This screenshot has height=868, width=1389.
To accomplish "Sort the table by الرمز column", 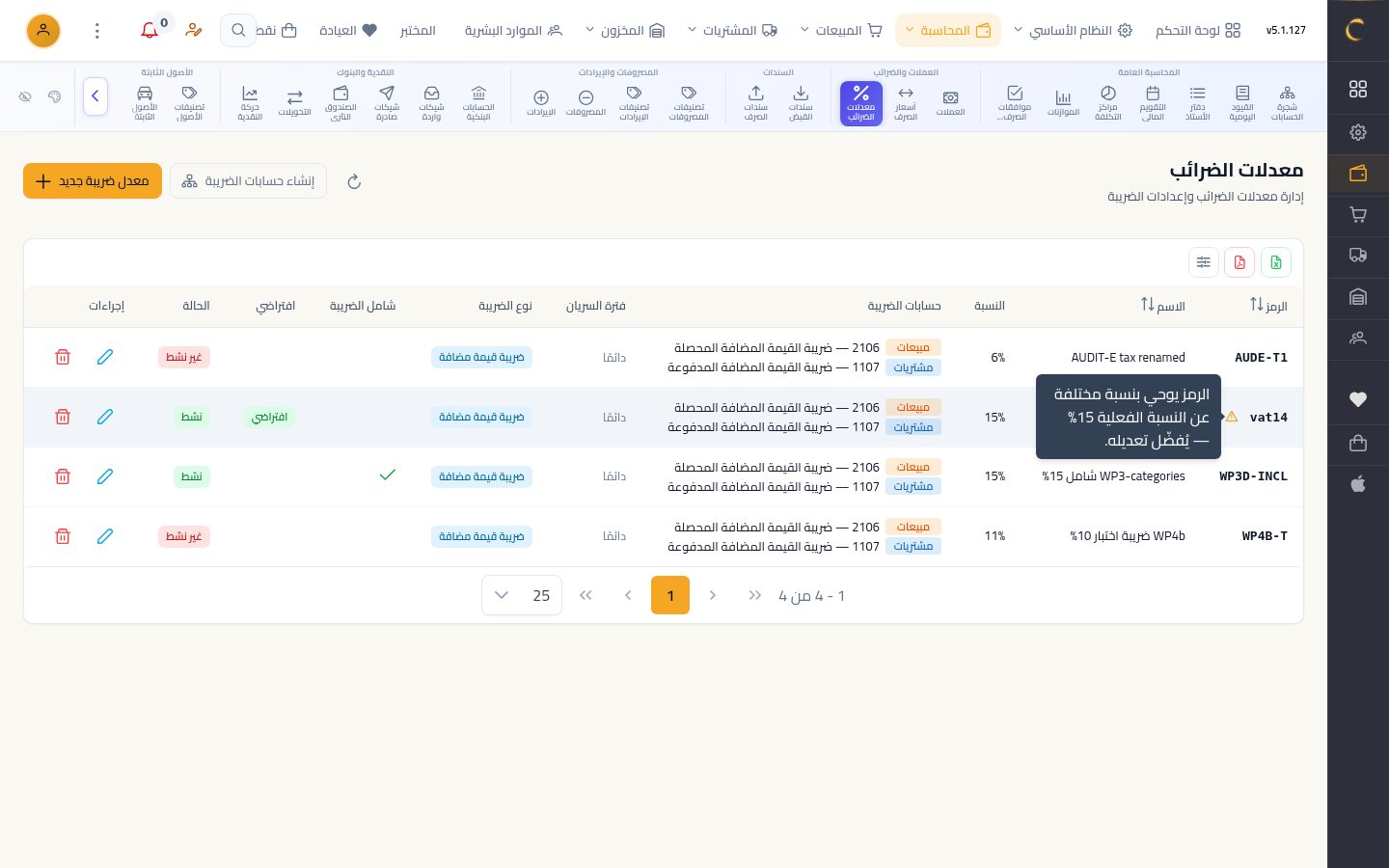I will pyautogui.click(x=1268, y=306).
